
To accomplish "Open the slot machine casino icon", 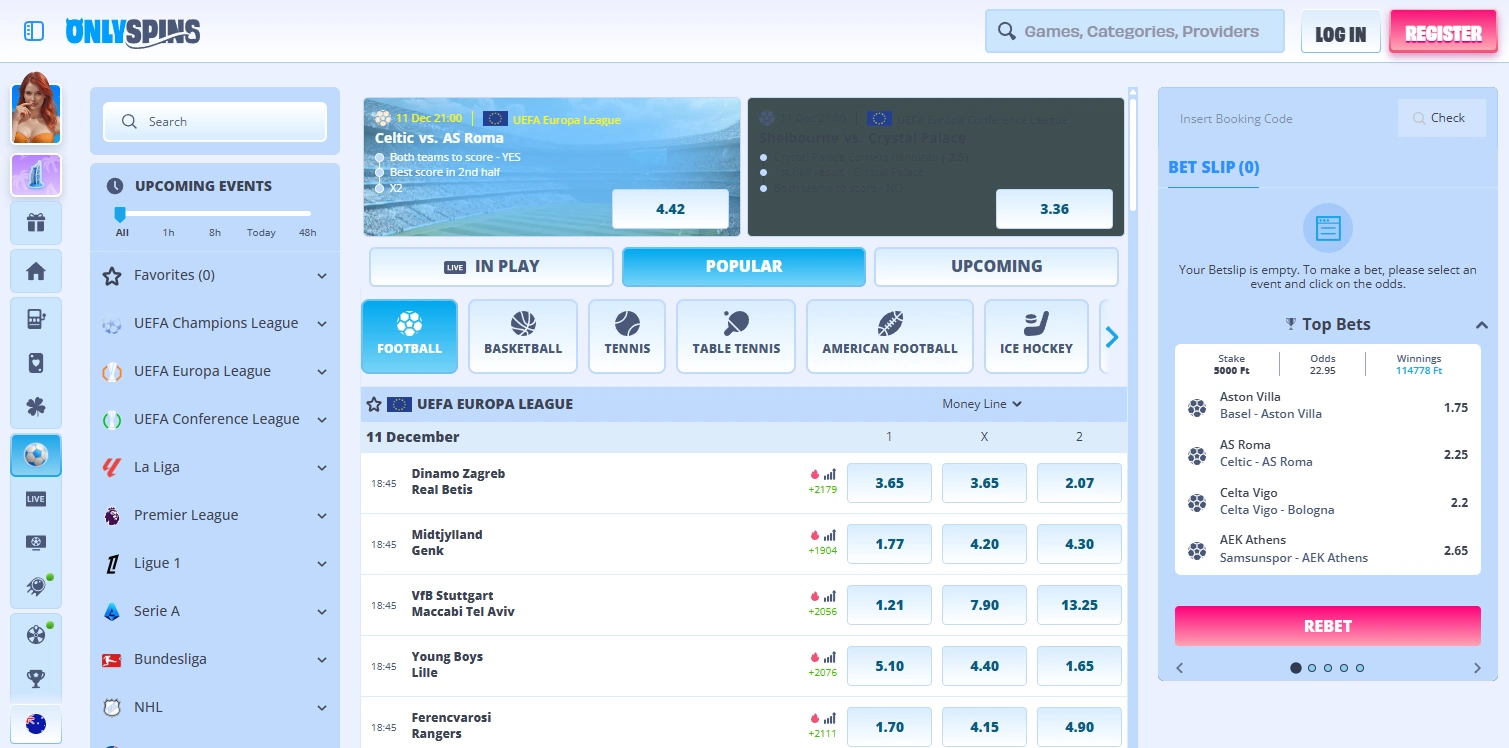I will coord(36,319).
